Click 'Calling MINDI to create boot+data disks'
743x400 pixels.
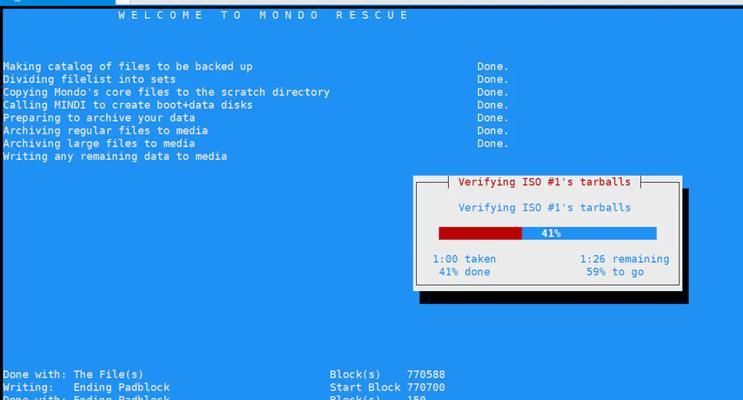click(128, 105)
